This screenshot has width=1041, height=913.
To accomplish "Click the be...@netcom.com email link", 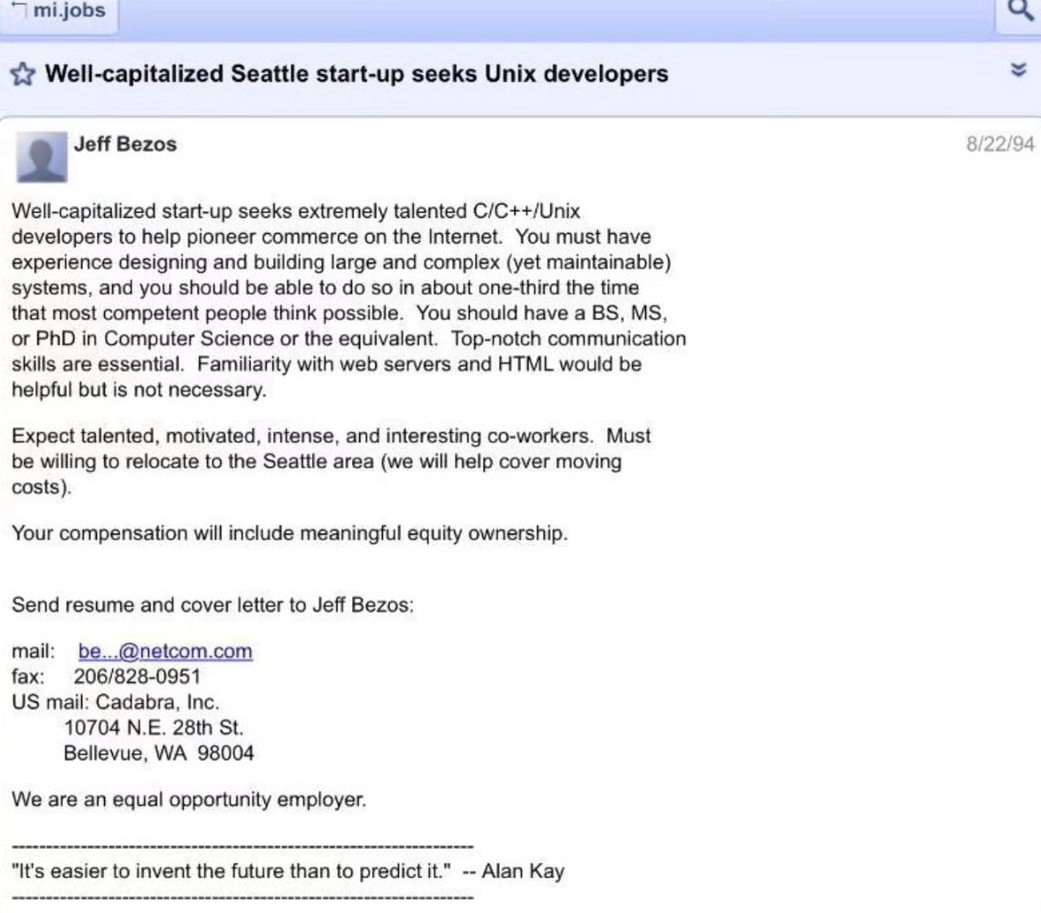I will pyautogui.click(x=165, y=651).
